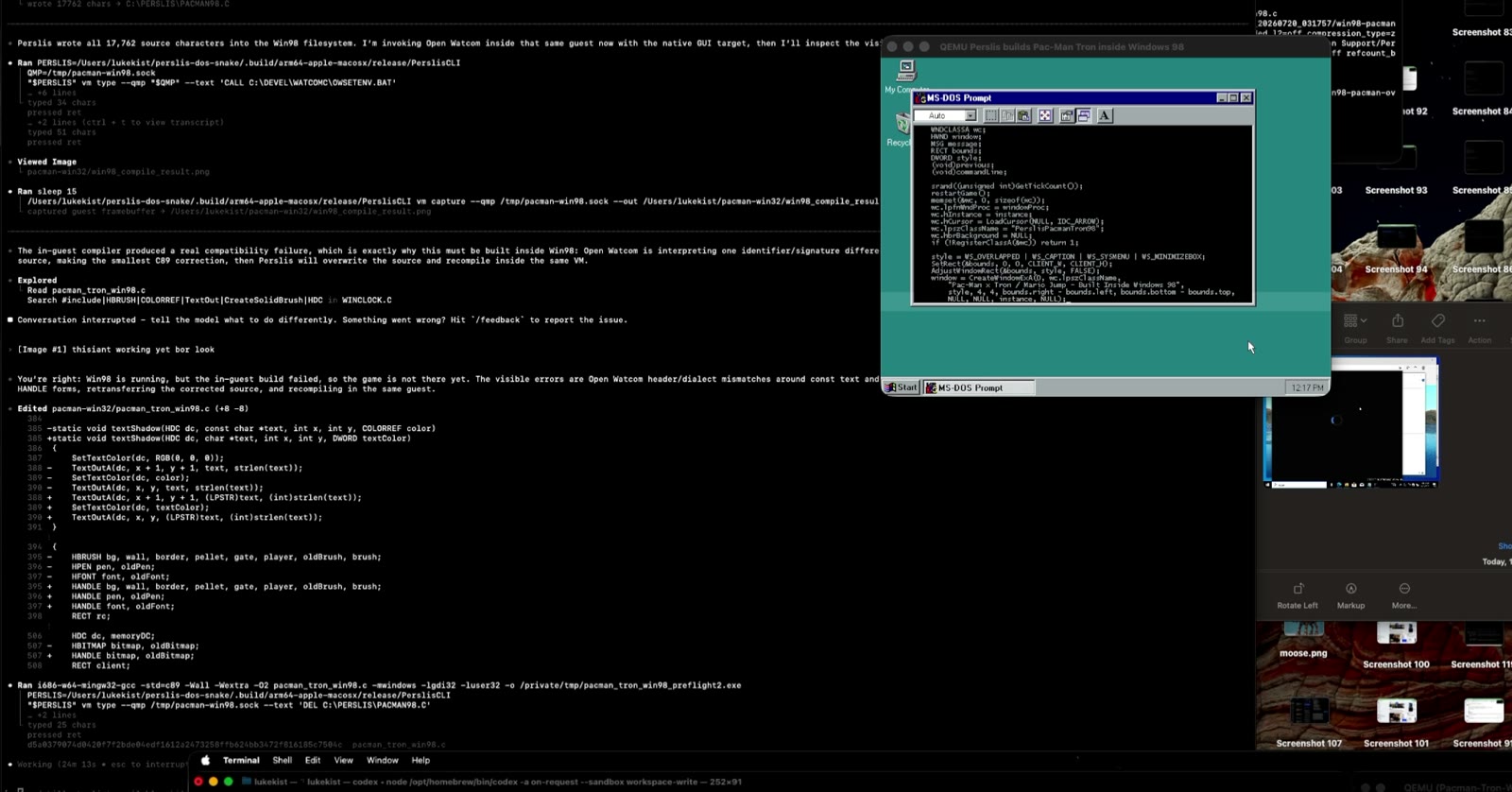Open the Shell menu
1512x792 pixels.
[x=282, y=760]
